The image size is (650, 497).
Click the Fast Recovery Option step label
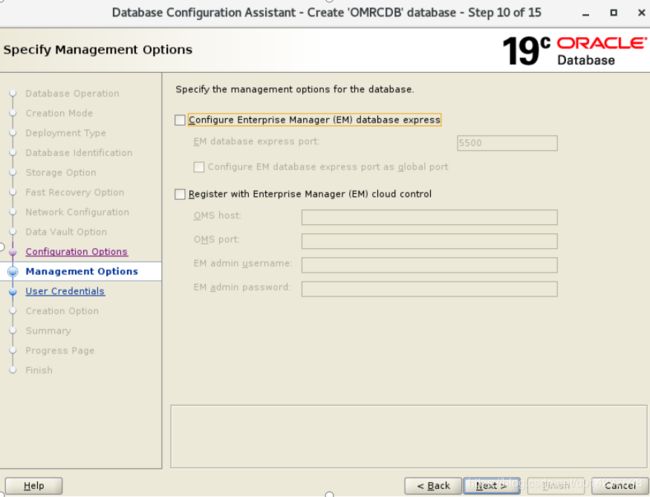75,192
